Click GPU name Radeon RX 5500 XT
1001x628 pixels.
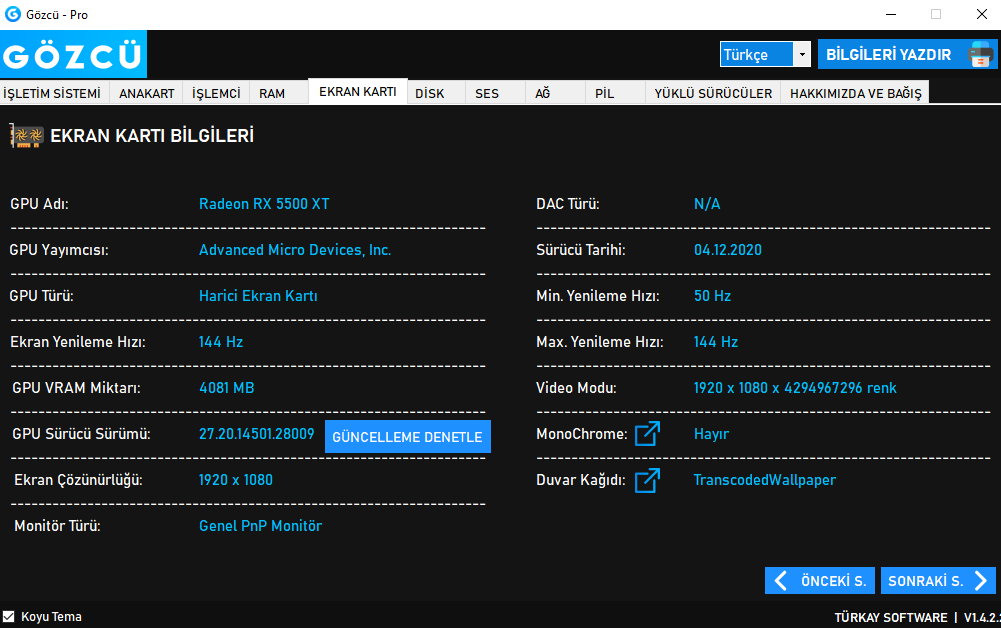pyautogui.click(x=264, y=204)
